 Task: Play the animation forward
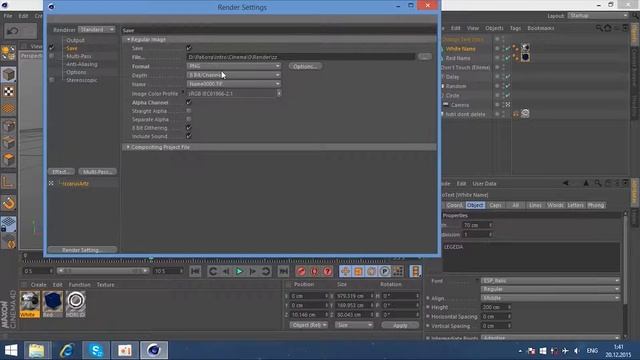[x=239, y=271]
